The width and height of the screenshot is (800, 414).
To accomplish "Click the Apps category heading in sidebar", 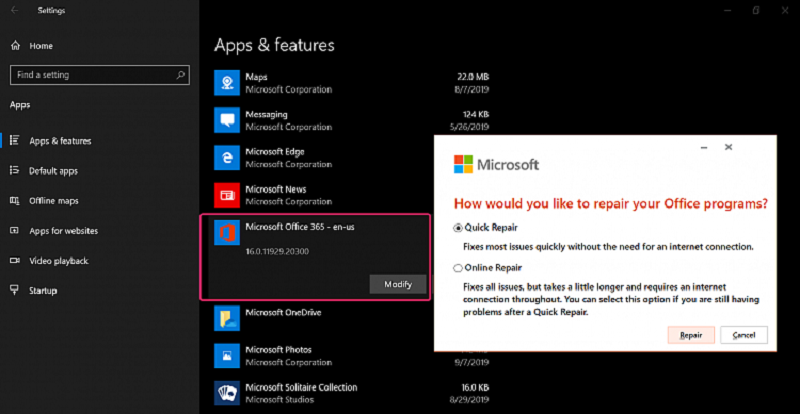I will point(20,105).
